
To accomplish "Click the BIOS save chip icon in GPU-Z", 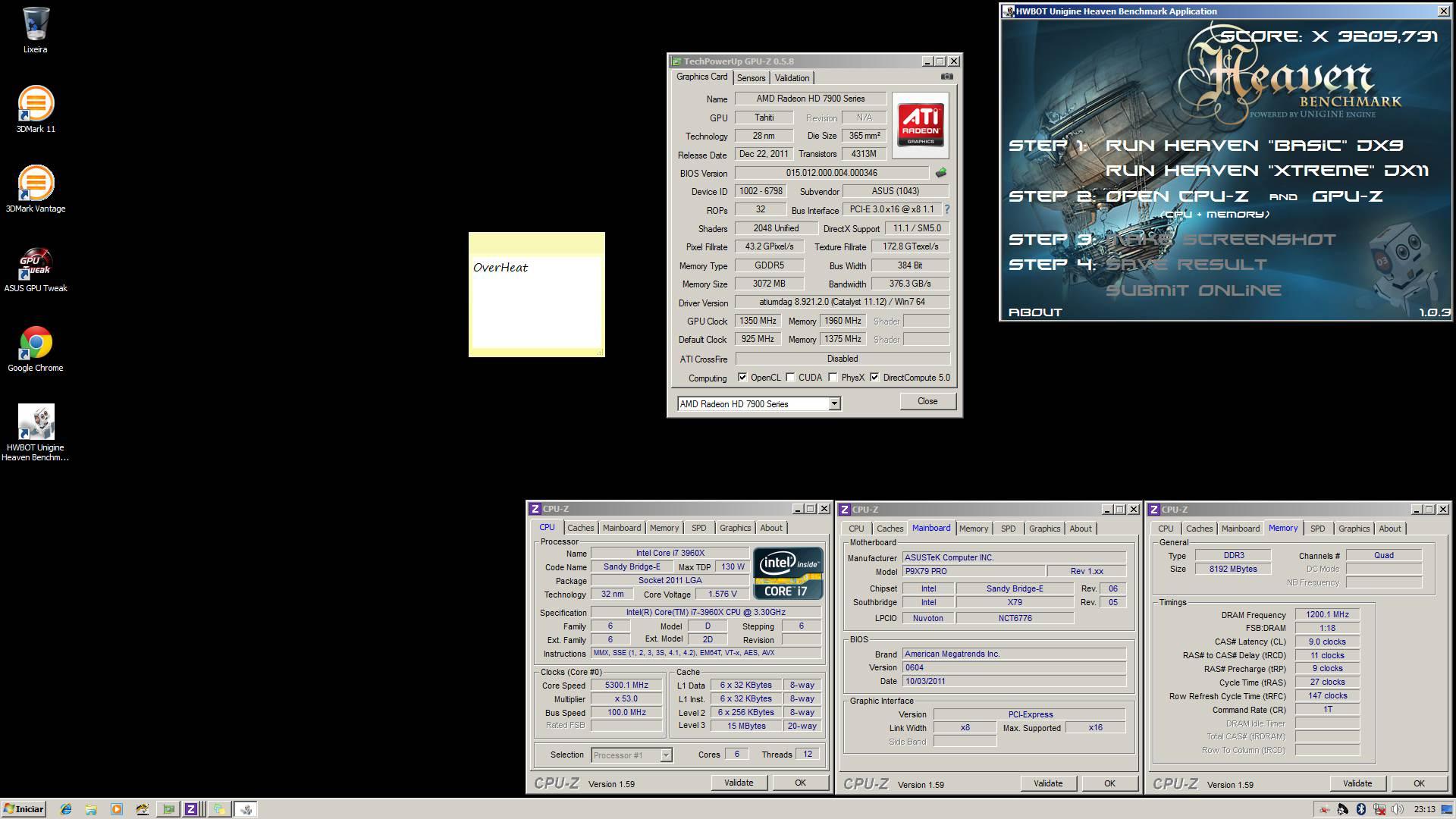I will [x=941, y=173].
